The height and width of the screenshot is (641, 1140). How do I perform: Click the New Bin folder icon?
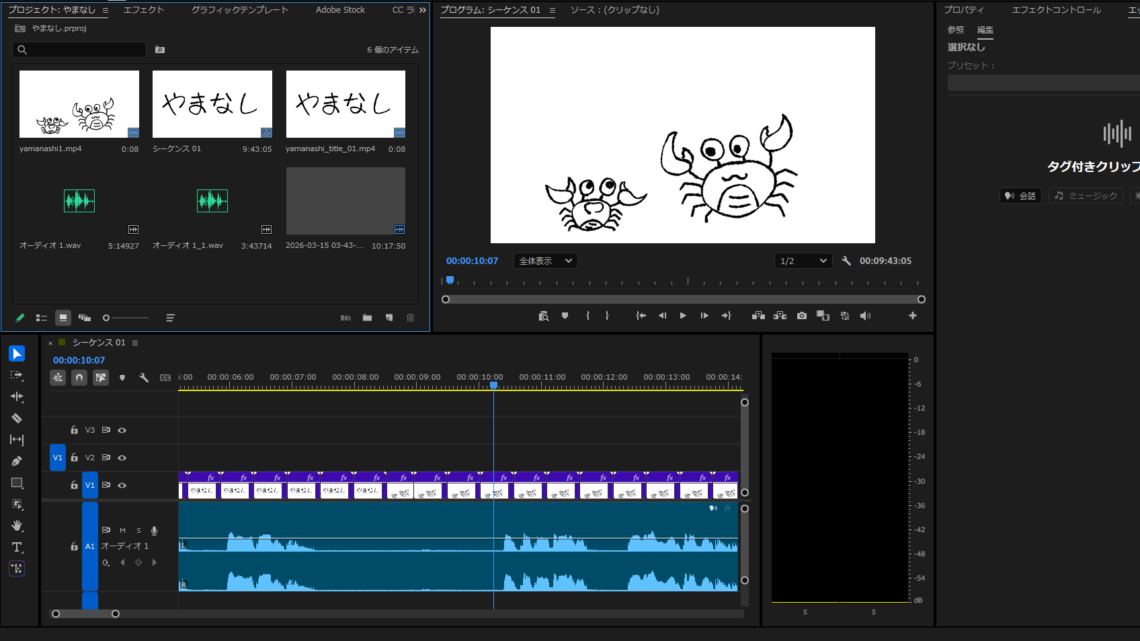[367, 318]
